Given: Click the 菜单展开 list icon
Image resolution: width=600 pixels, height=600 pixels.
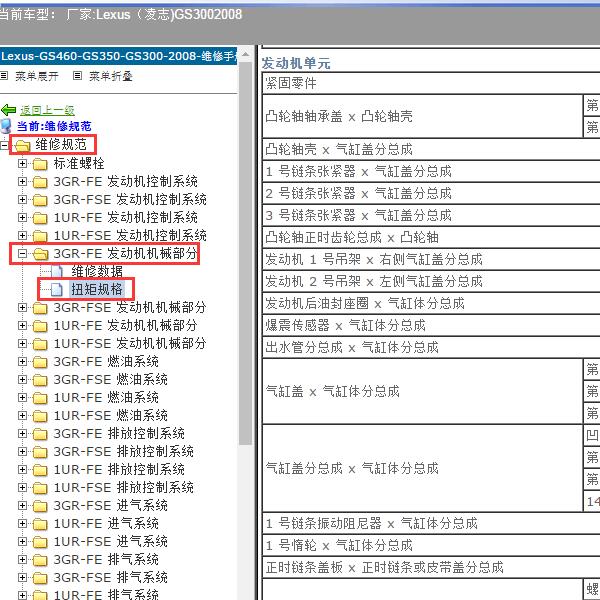Looking at the screenshot, I should click(x=4, y=76).
